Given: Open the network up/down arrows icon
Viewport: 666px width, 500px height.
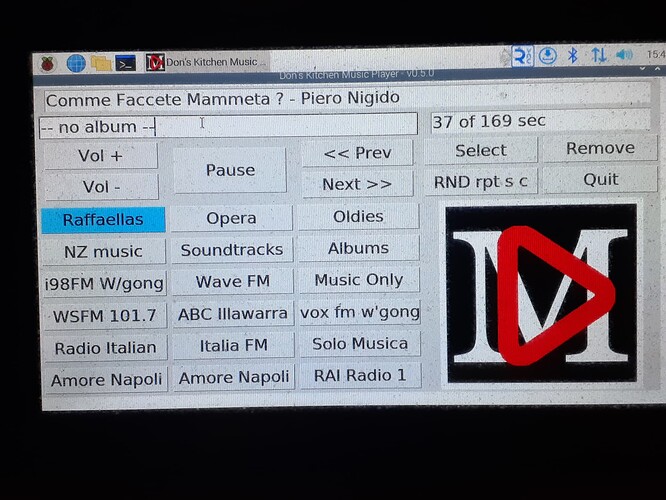Looking at the screenshot, I should (598, 55).
